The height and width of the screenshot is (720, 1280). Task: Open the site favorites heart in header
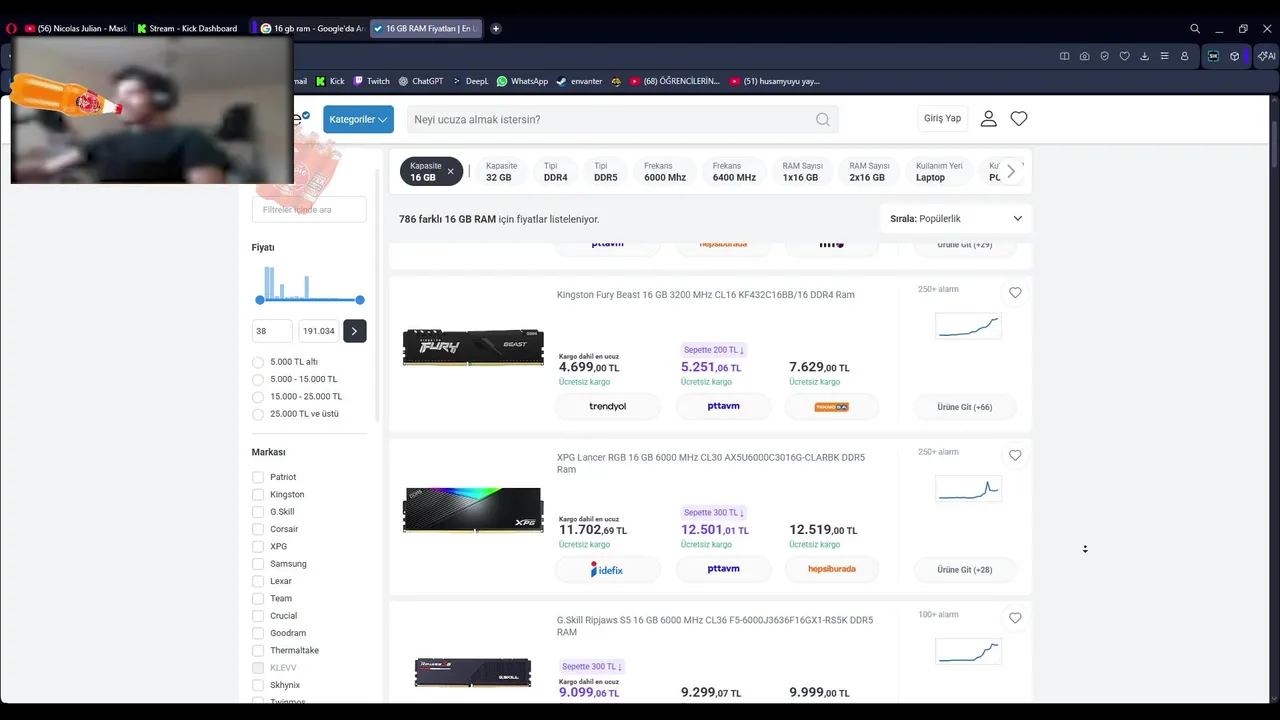pyautogui.click(x=1019, y=118)
